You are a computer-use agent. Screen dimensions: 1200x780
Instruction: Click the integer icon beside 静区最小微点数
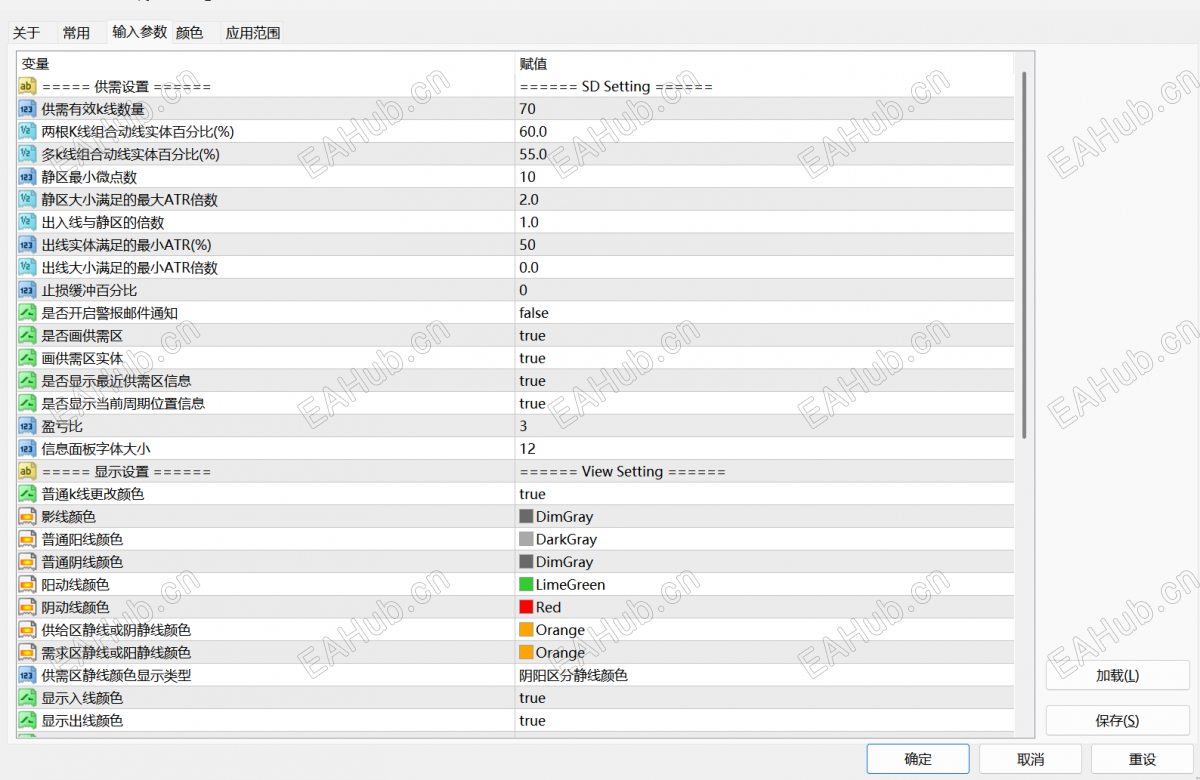27,177
